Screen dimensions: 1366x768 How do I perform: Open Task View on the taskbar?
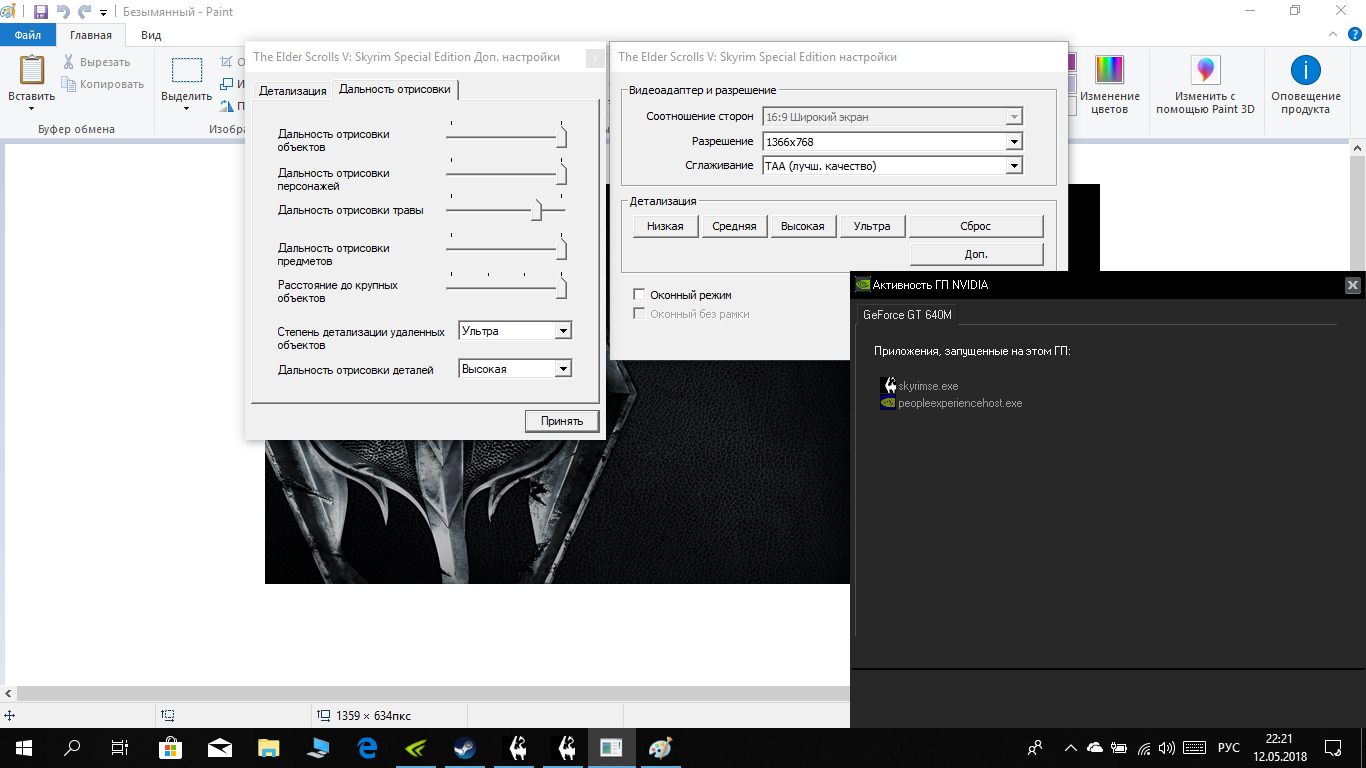[120, 747]
